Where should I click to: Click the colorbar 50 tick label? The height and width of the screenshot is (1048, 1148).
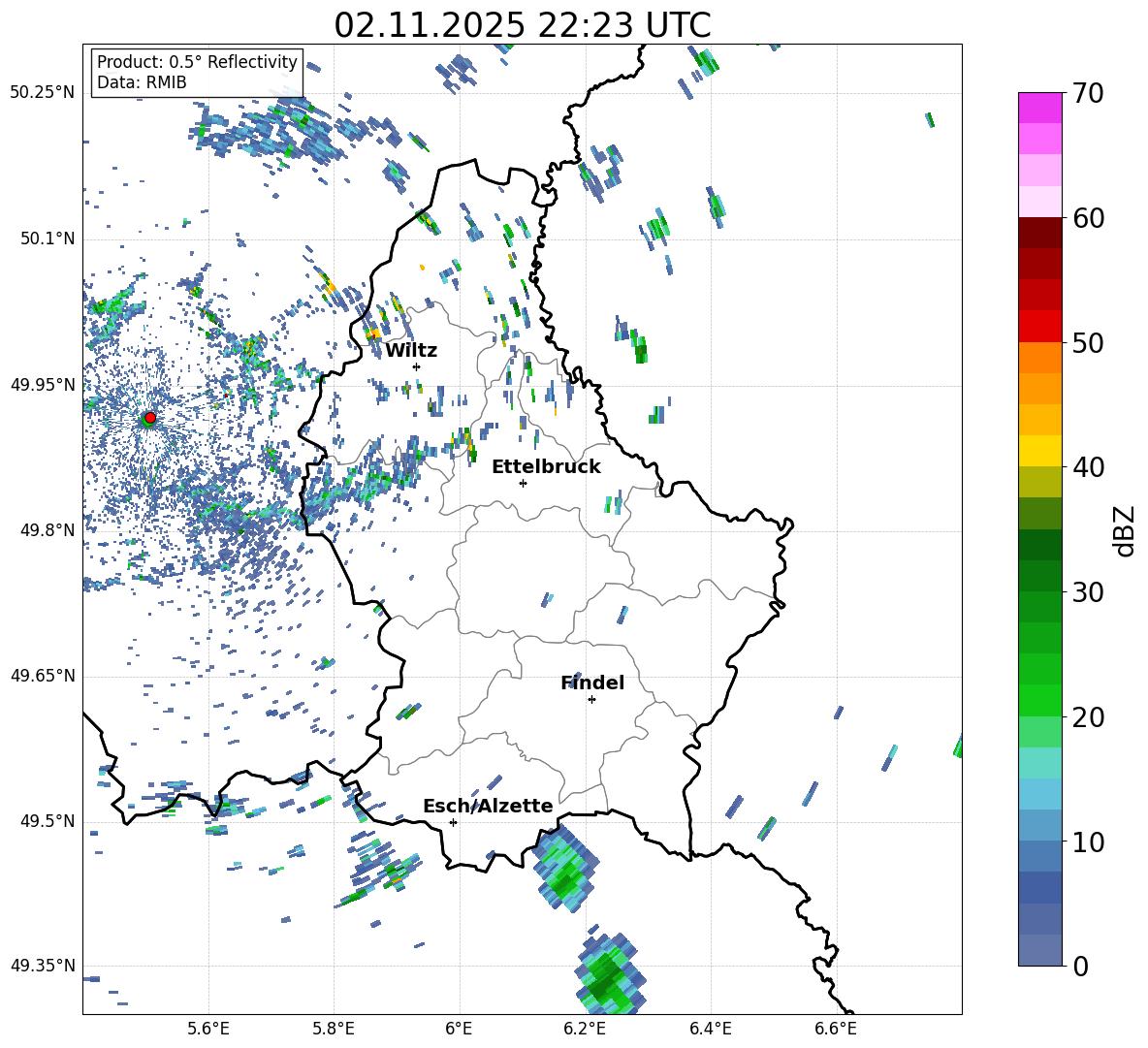coord(1088,342)
